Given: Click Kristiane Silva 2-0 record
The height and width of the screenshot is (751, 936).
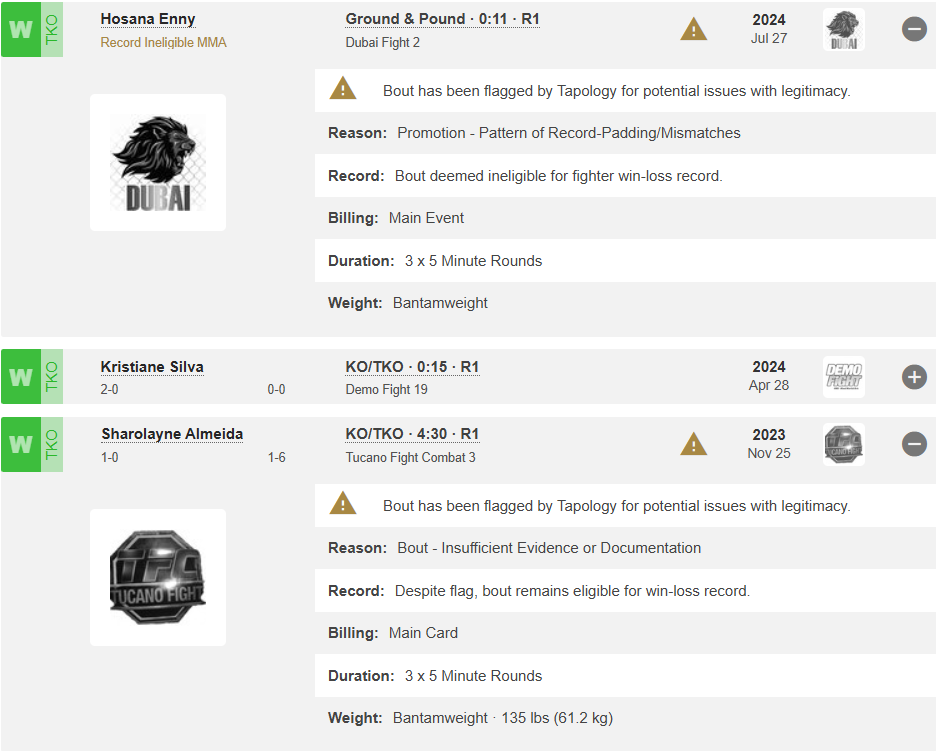Looking at the screenshot, I should (109, 390).
